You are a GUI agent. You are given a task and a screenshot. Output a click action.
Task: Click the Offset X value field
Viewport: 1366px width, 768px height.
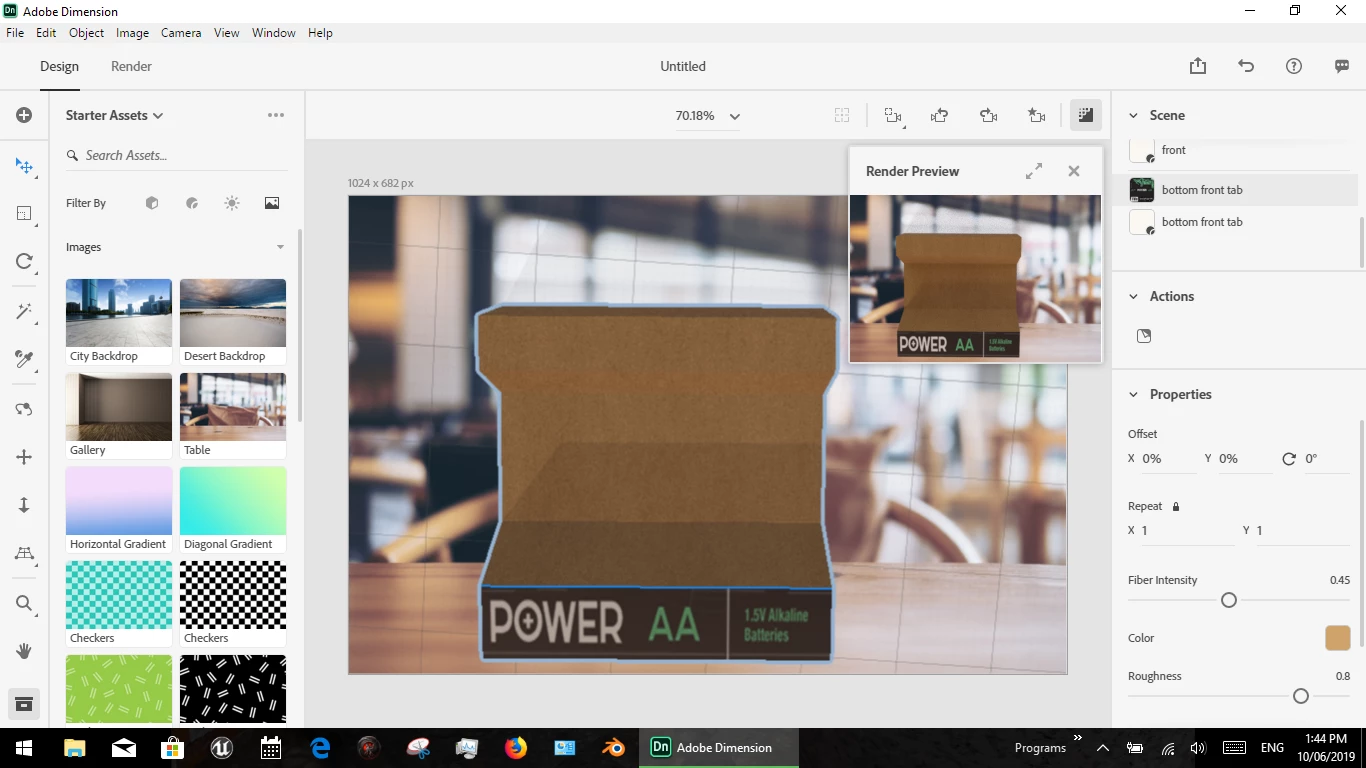click(1168, 459)
